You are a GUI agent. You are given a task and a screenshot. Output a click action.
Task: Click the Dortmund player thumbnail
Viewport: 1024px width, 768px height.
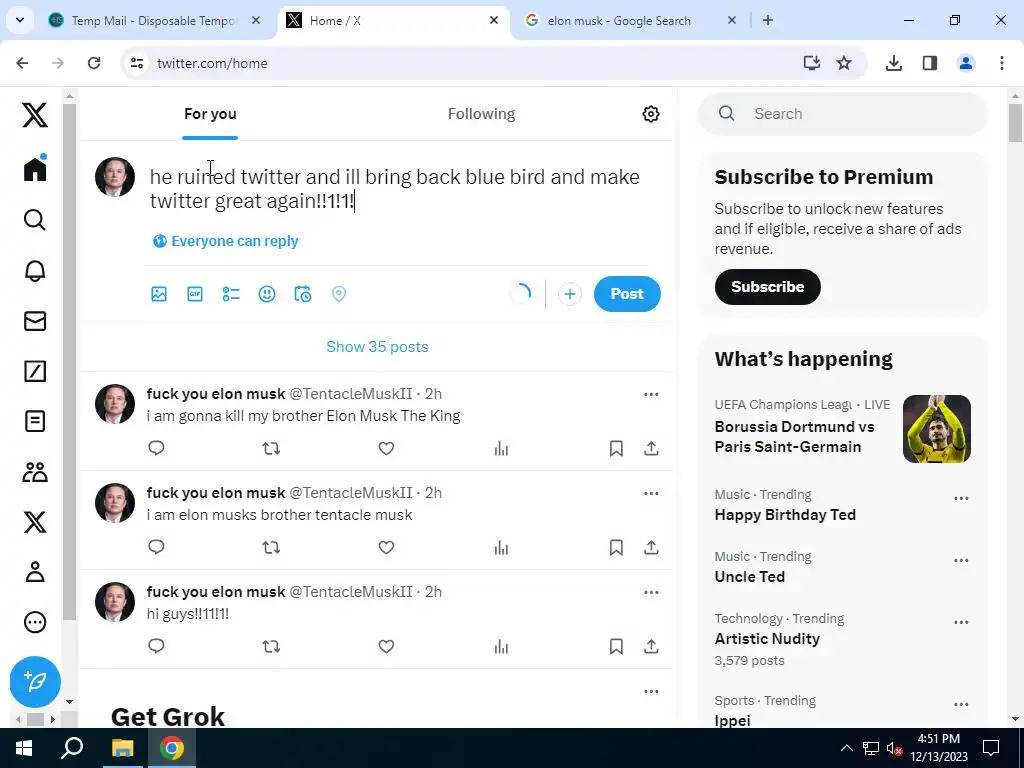tap(936, 429)
